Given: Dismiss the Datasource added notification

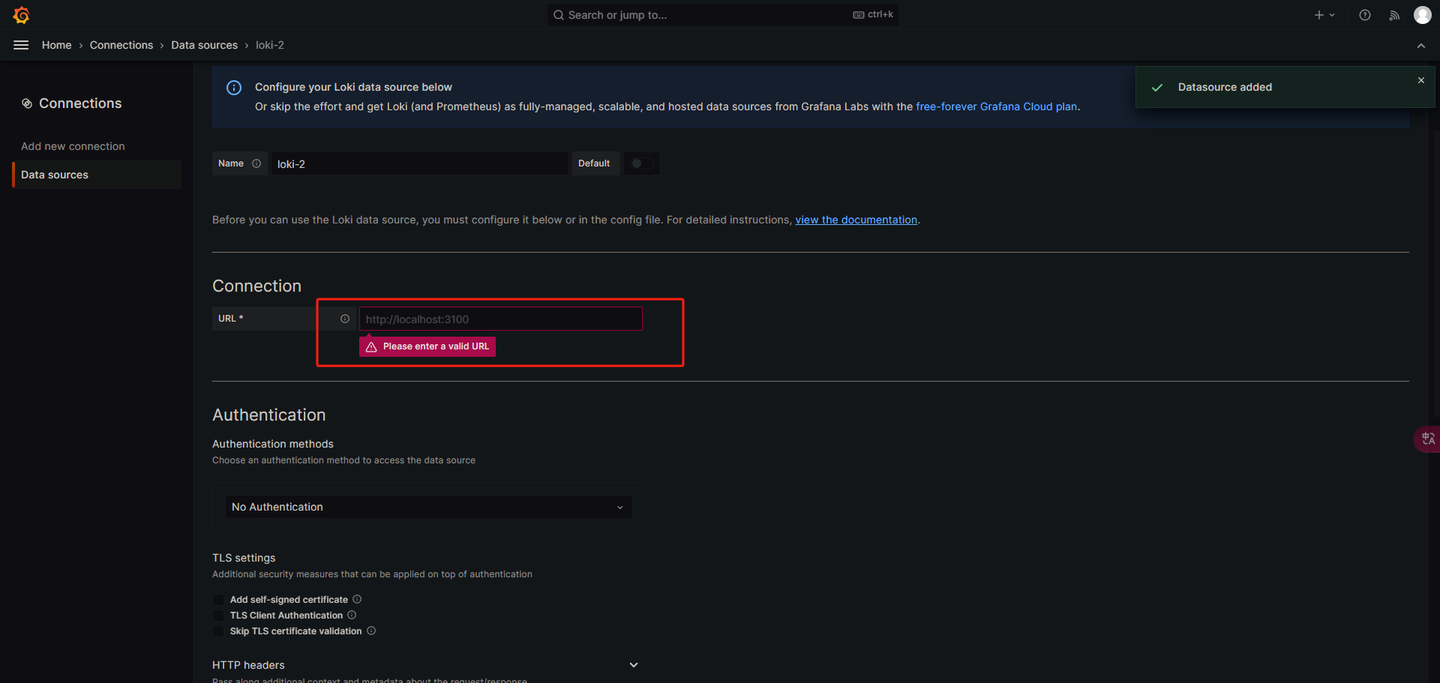Looking at the screenshot, I should click(1421, 80).
